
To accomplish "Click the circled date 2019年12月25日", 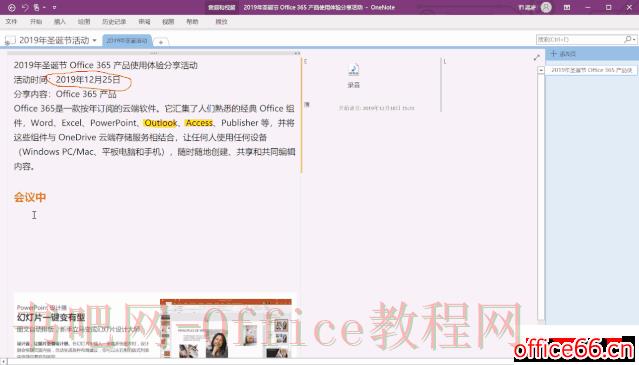I will [88, 80].
